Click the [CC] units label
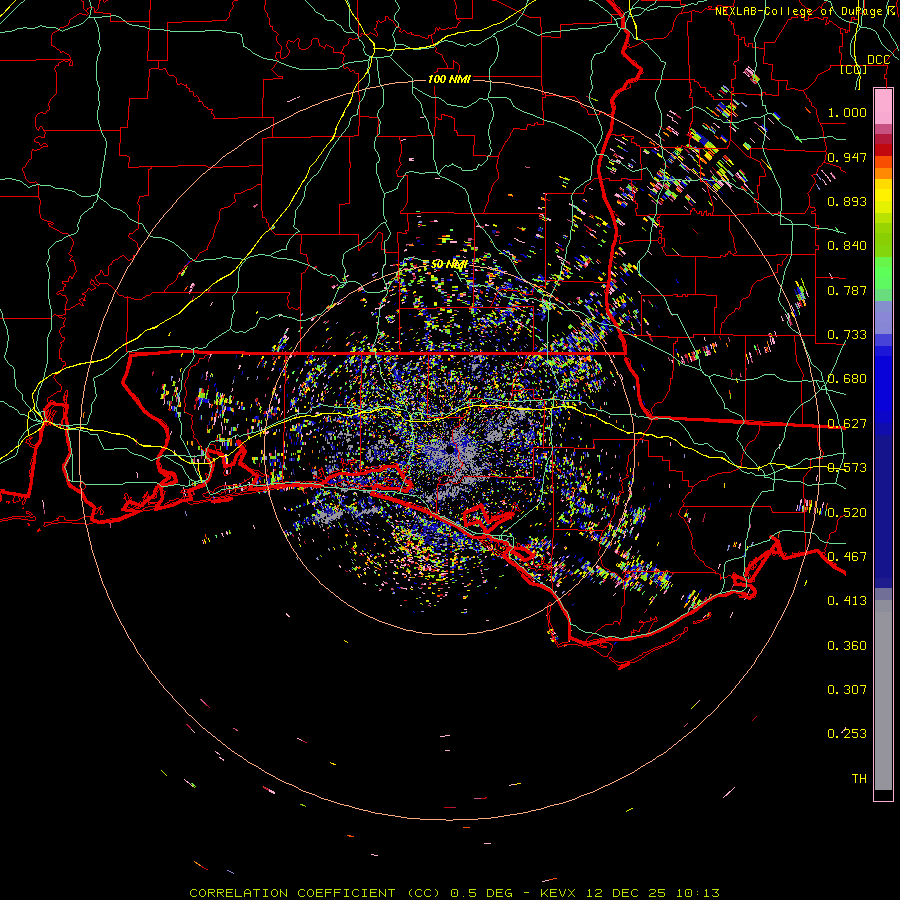900x900 pixels. click(x=854, y=69)
